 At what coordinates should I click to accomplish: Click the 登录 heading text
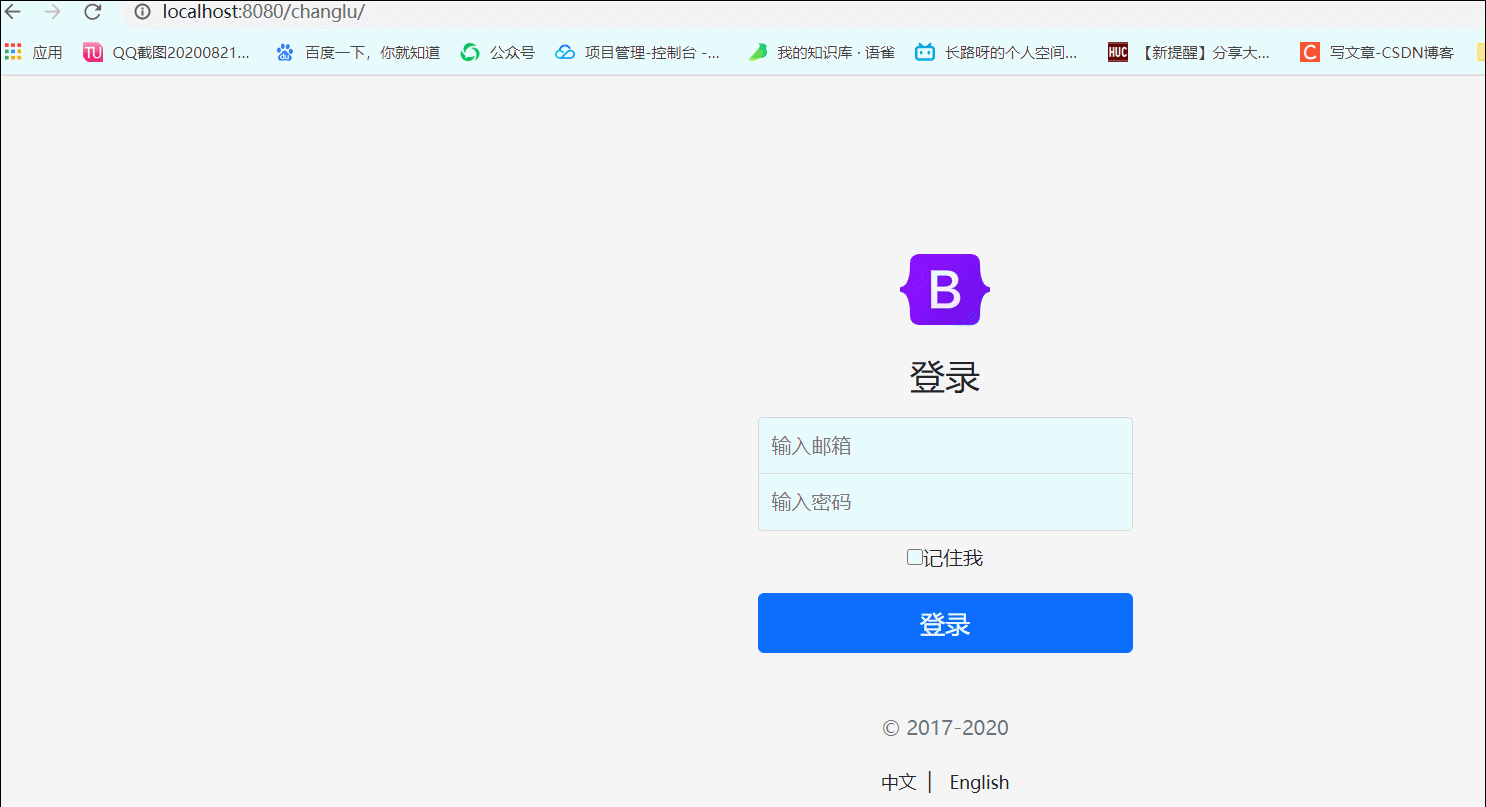tap(945, 378)
